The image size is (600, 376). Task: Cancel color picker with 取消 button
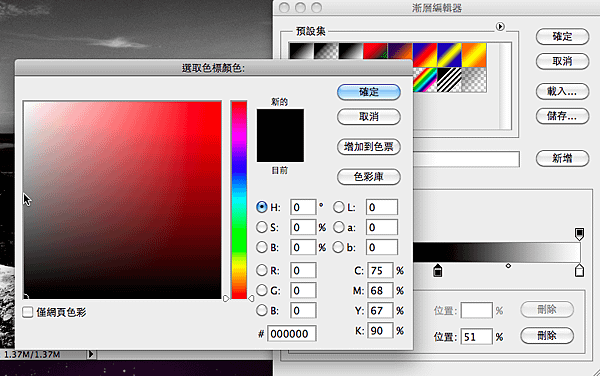(369, 117)
